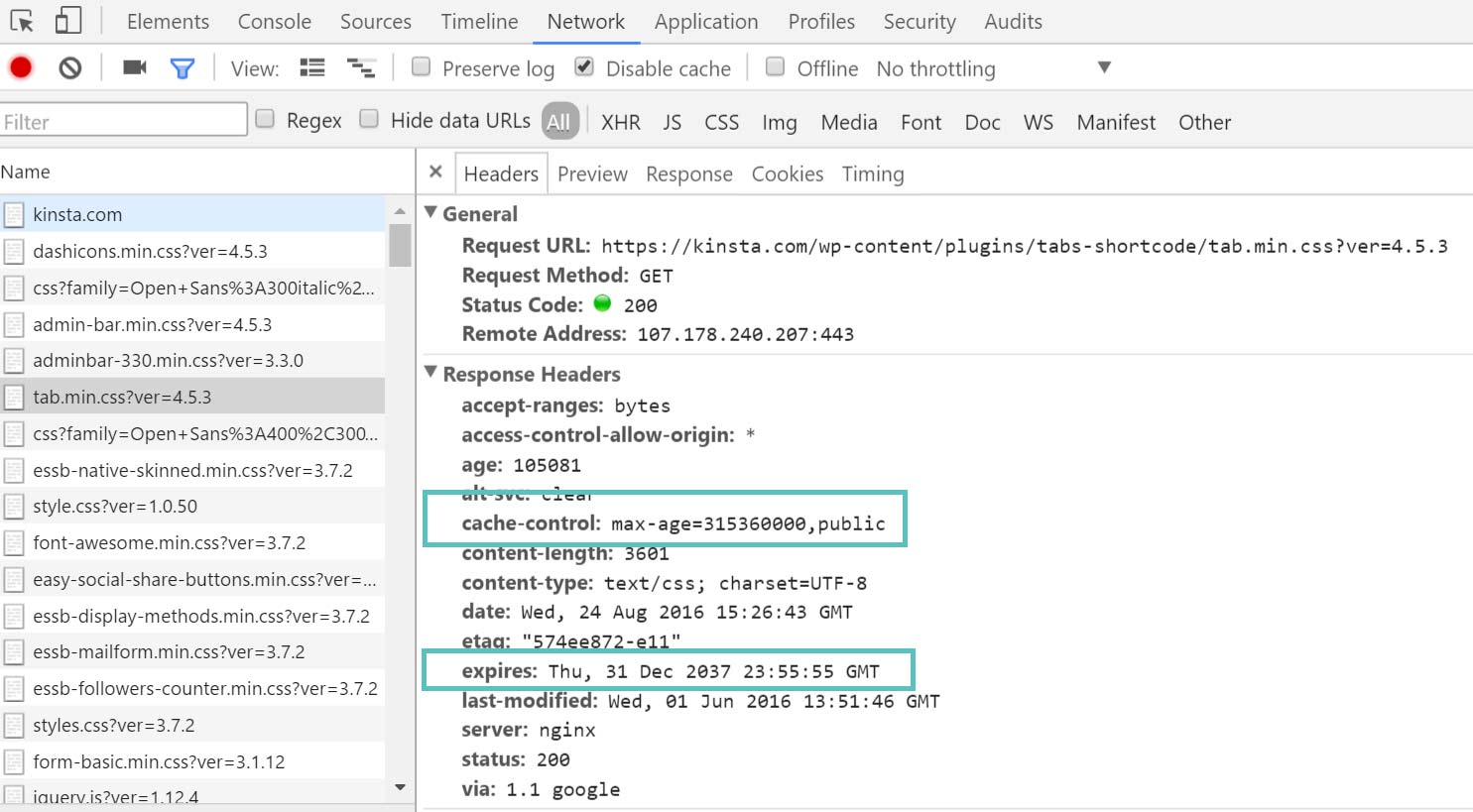Screen dimensions: 1473x812
Task: Uncheck the Disable cache checkbox
Action: click(x=584, y=66)
